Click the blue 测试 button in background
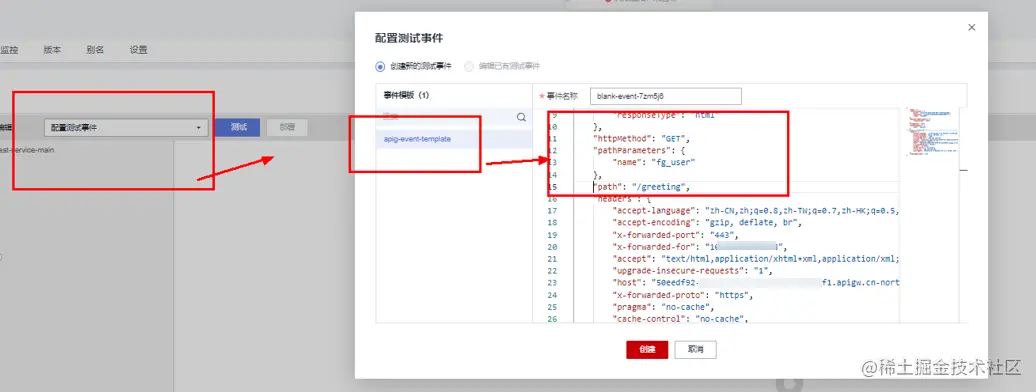 point(238,128)
